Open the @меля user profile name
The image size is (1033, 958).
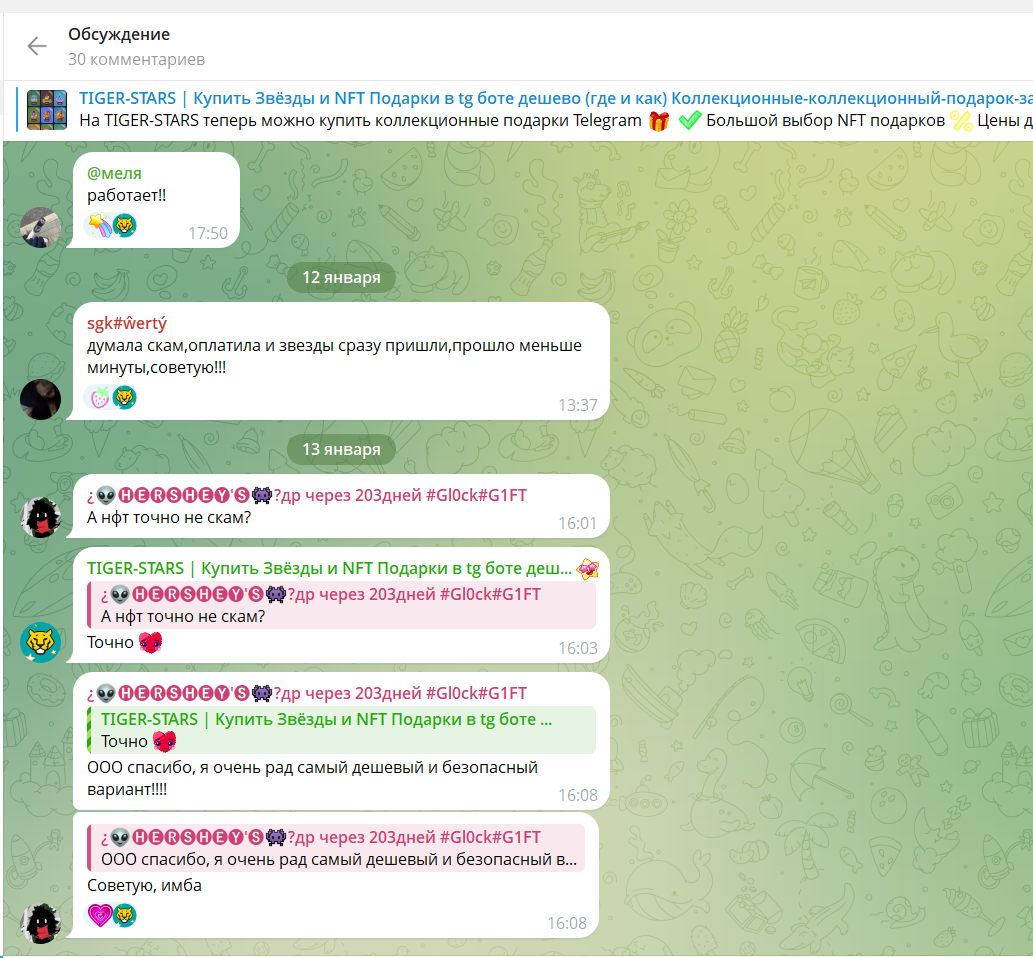tap(114, 173)
